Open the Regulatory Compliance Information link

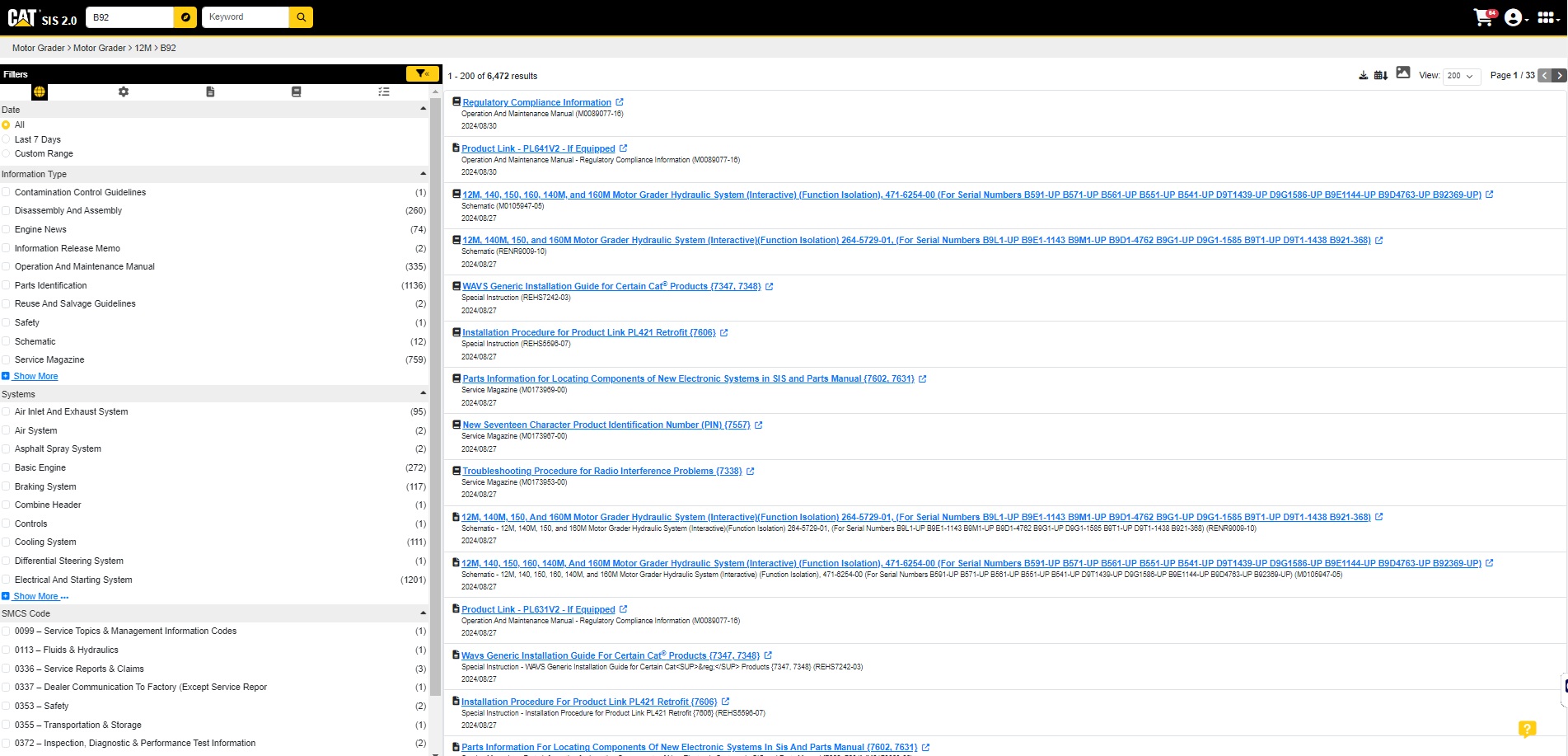click(x=536, y=102)
